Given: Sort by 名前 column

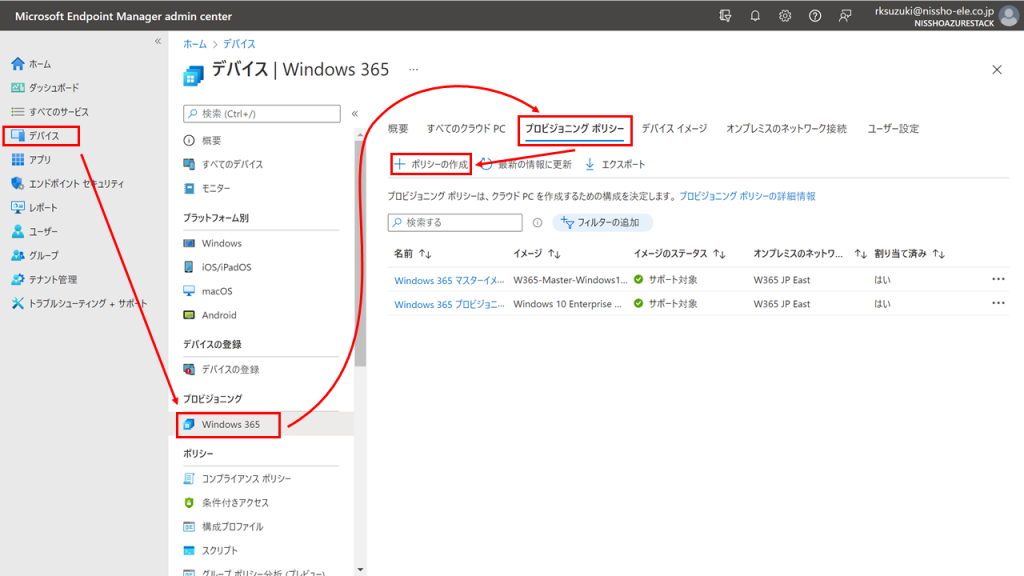Looking at the screenshot, I should coord(412,253).
